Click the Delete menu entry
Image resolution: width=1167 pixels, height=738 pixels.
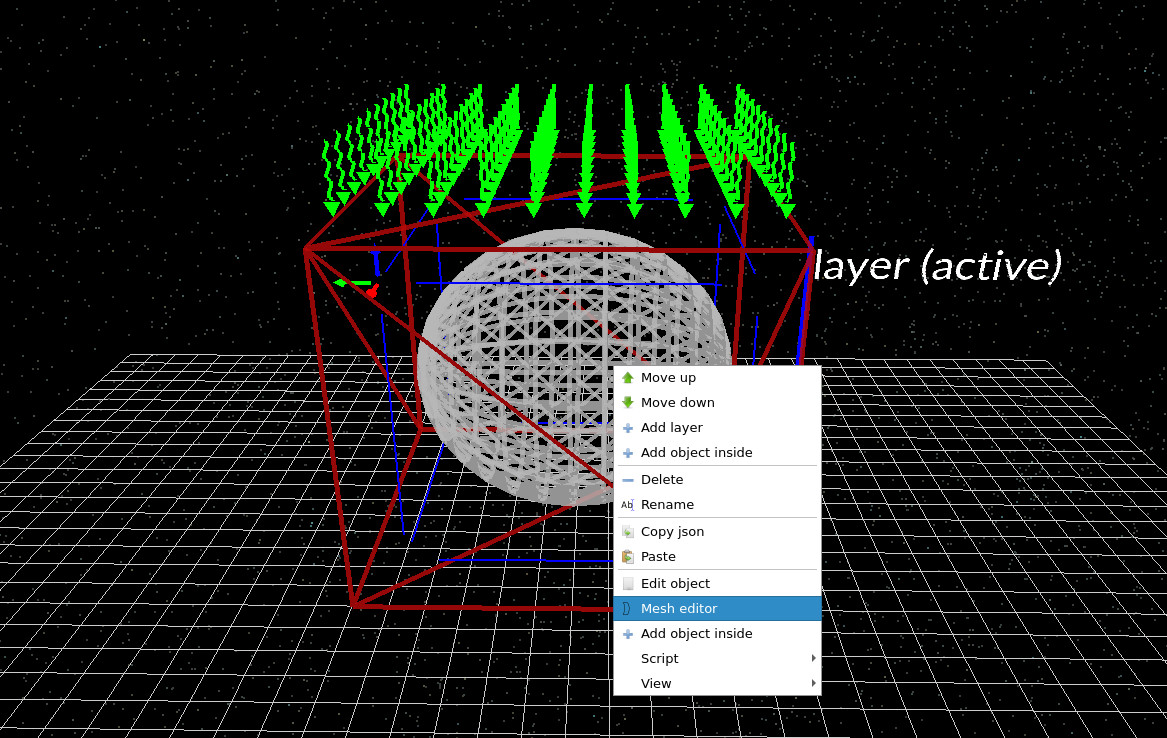click(662, 479)
